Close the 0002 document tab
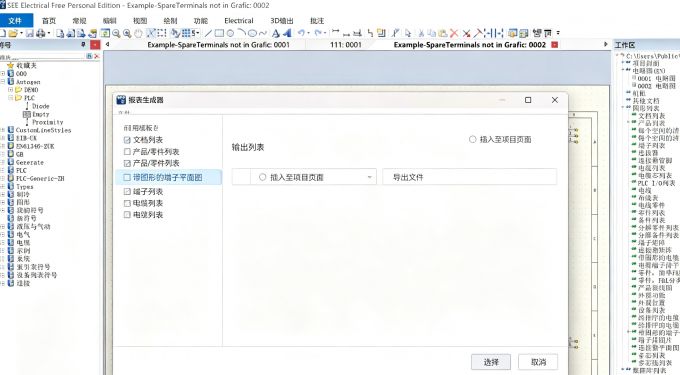 click(x=555, y=45)
